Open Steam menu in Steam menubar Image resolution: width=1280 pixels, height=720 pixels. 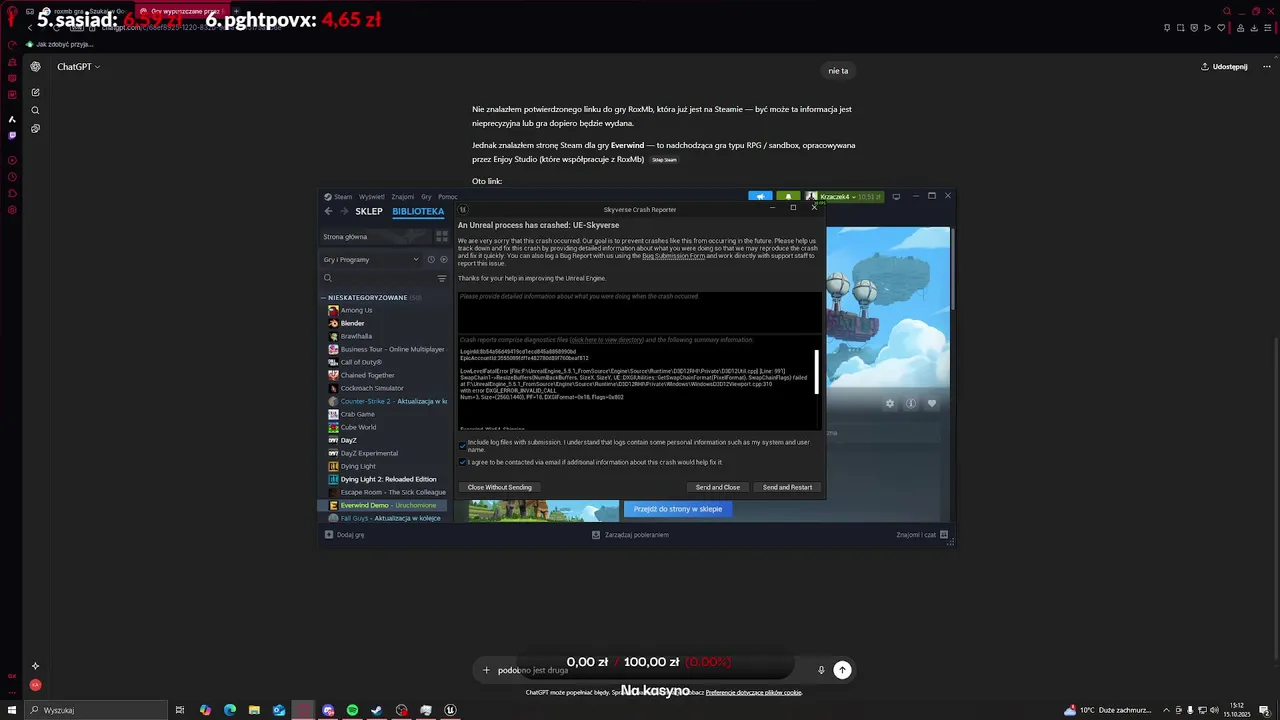338,197
